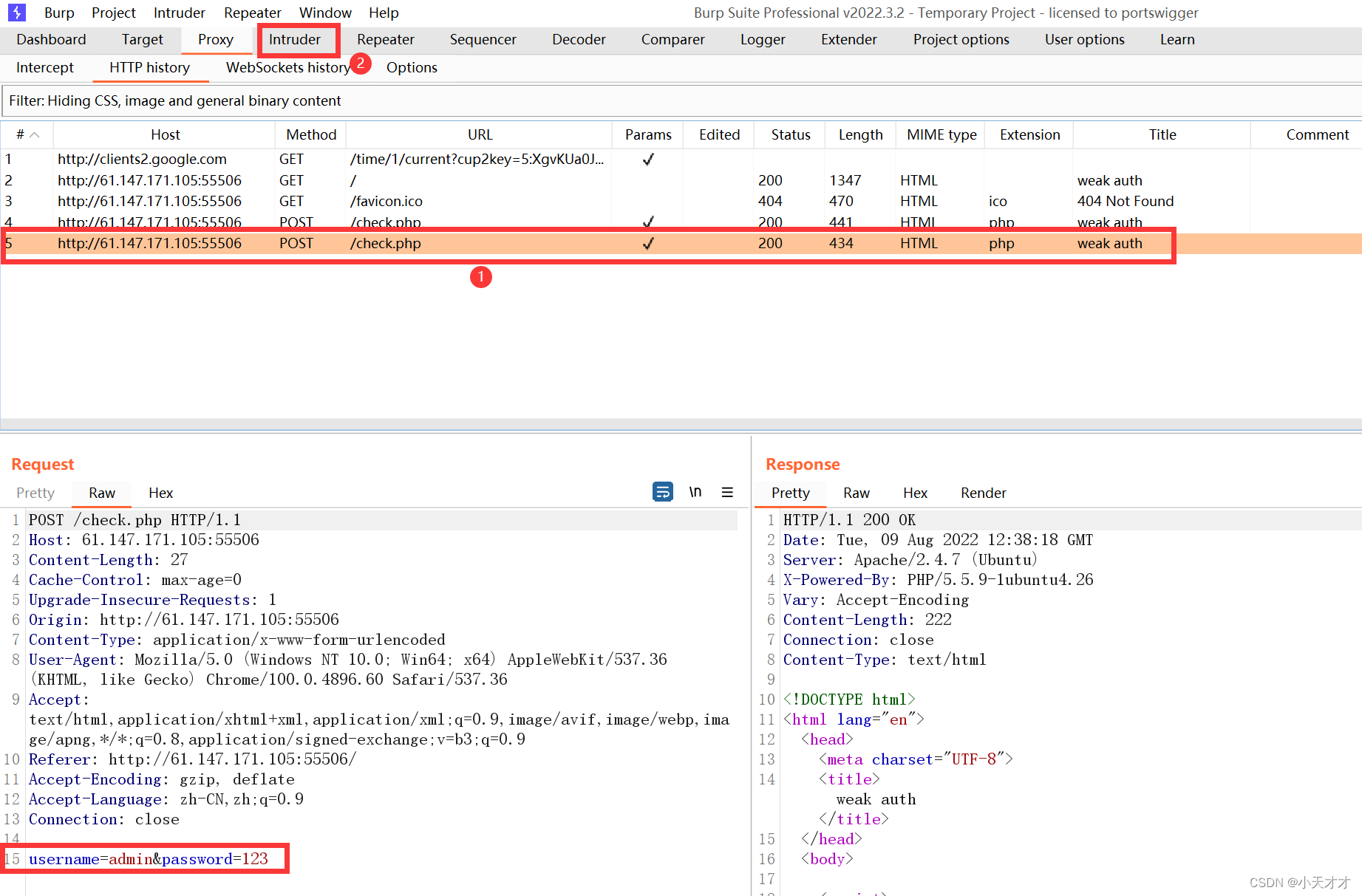Switch Request view to Pretty

[x=35, y=493]
